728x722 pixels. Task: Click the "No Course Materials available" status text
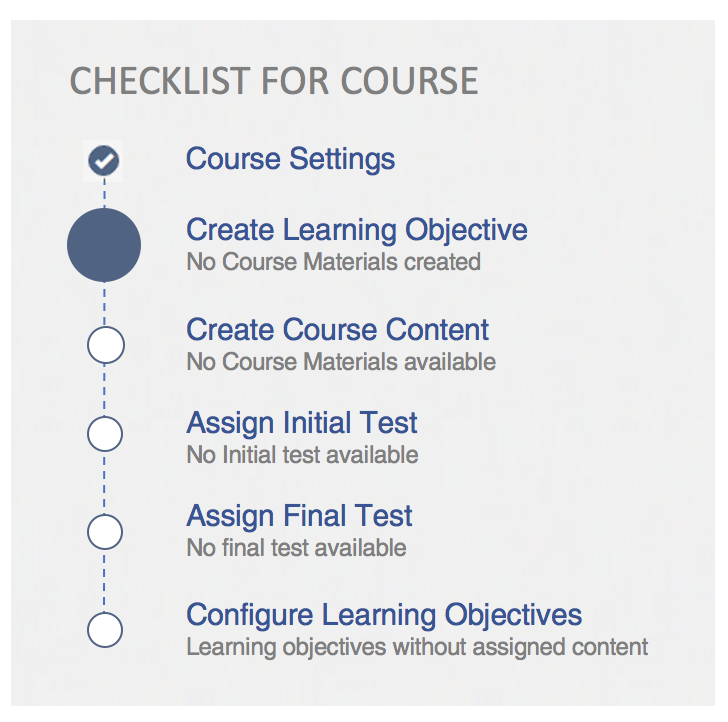coord(340,362)
